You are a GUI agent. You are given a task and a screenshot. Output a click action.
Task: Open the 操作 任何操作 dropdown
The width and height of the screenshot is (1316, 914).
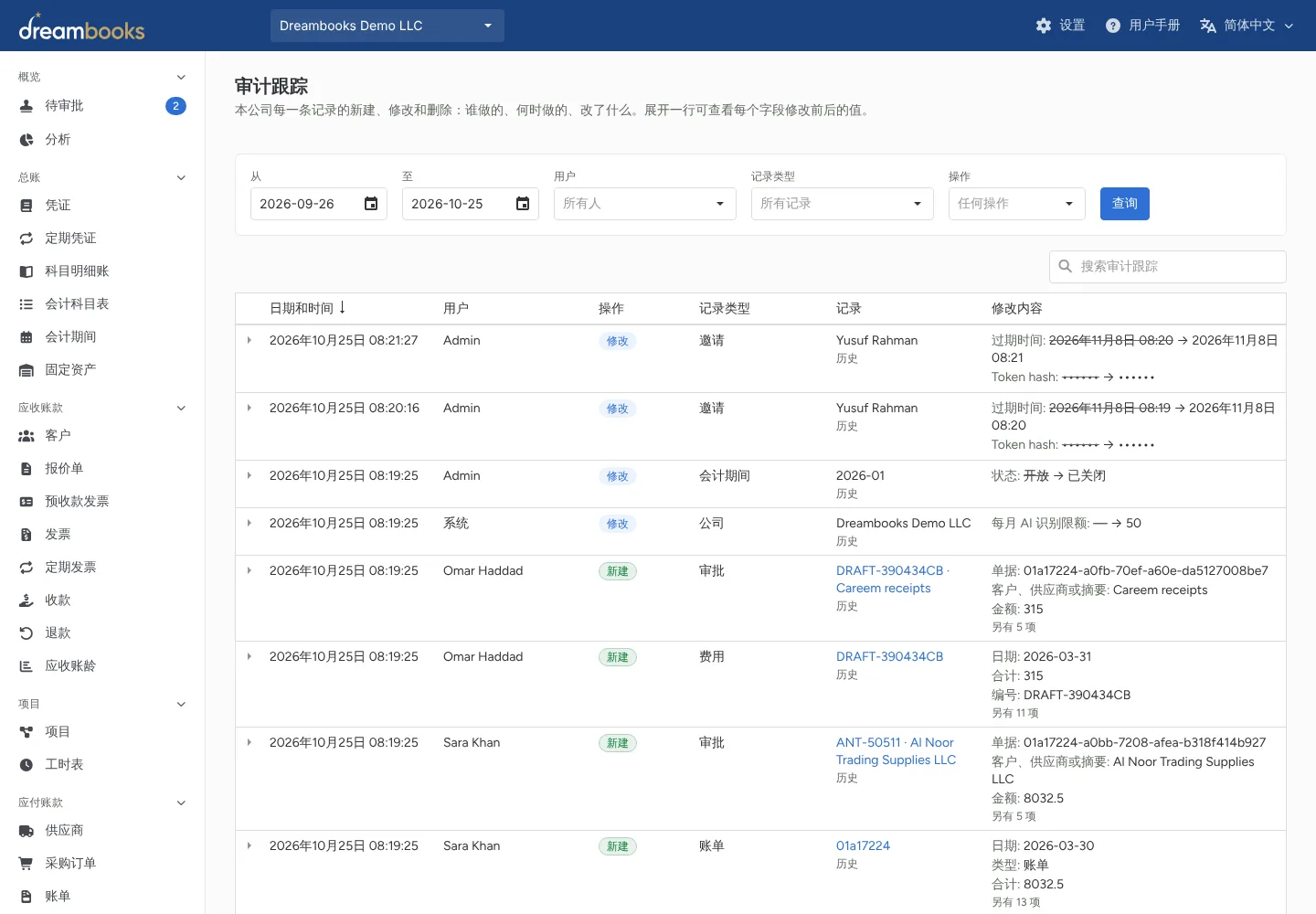(1017, 204)
